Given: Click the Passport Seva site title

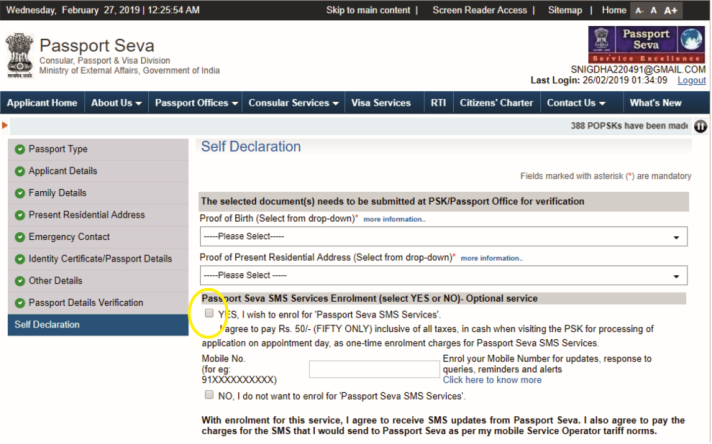Looking at the screenshot, I should (97, 46).
